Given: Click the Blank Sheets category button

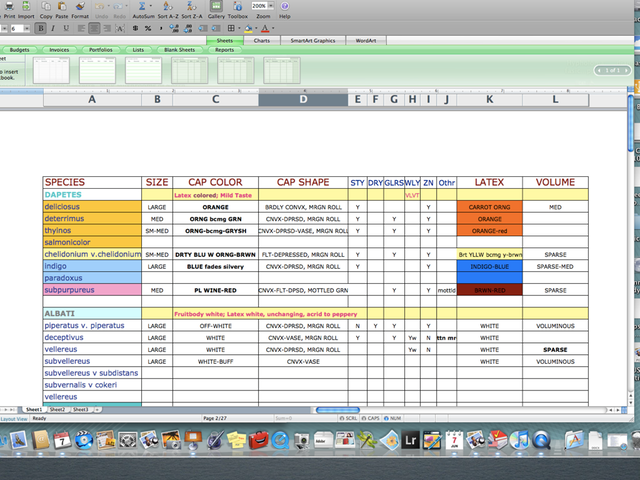Looking at the screenshot, I should 180,49.
